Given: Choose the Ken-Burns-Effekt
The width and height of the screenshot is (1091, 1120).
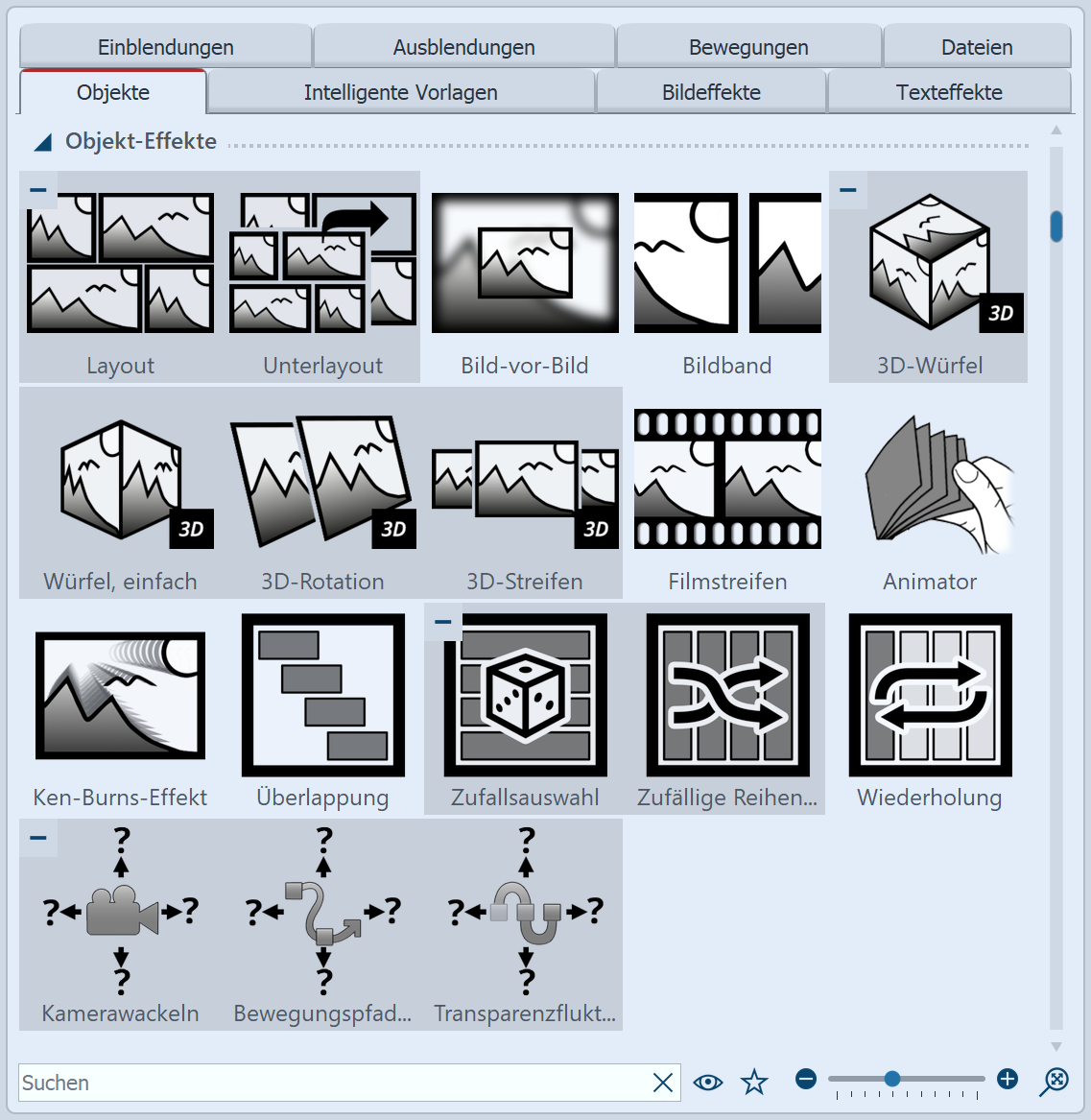Looking at the screenshot, I should click(x=119, y=696).
